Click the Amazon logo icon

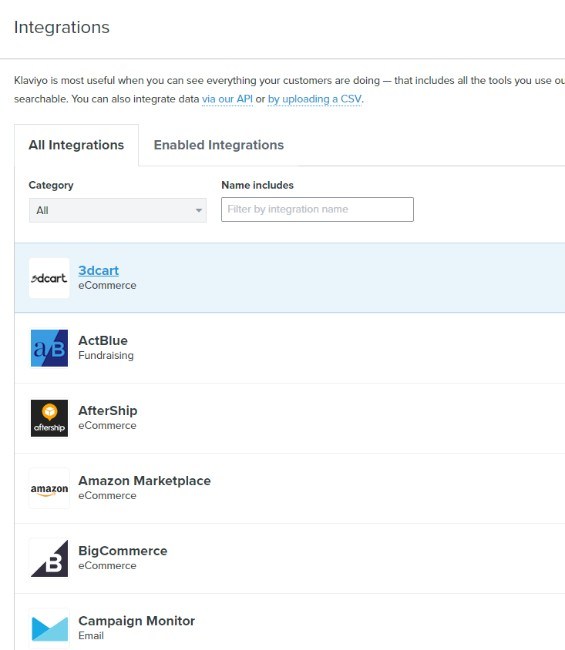(49, 488)
